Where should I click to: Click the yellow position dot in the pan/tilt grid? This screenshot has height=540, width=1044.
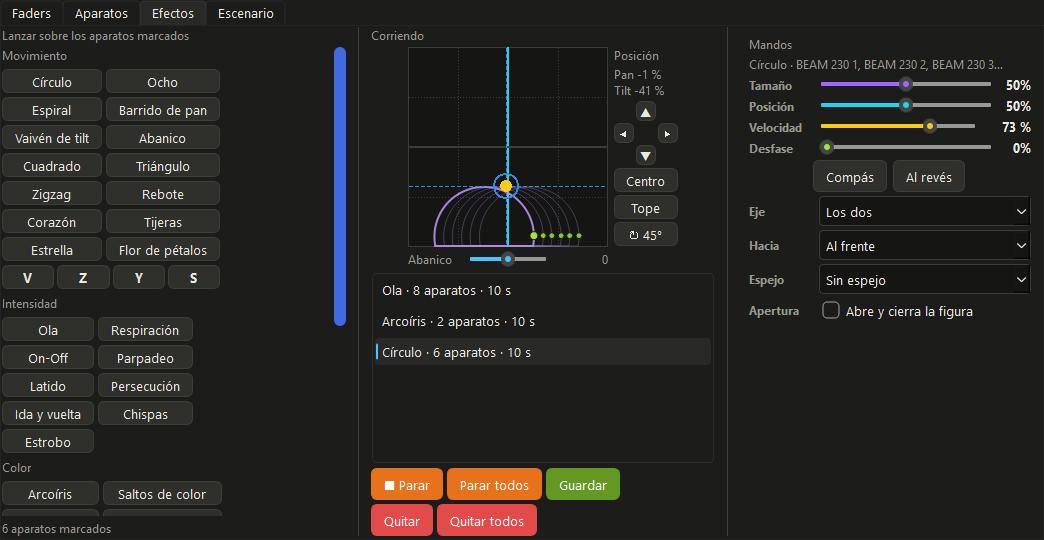pyautogui.click(x=506, y=186)
